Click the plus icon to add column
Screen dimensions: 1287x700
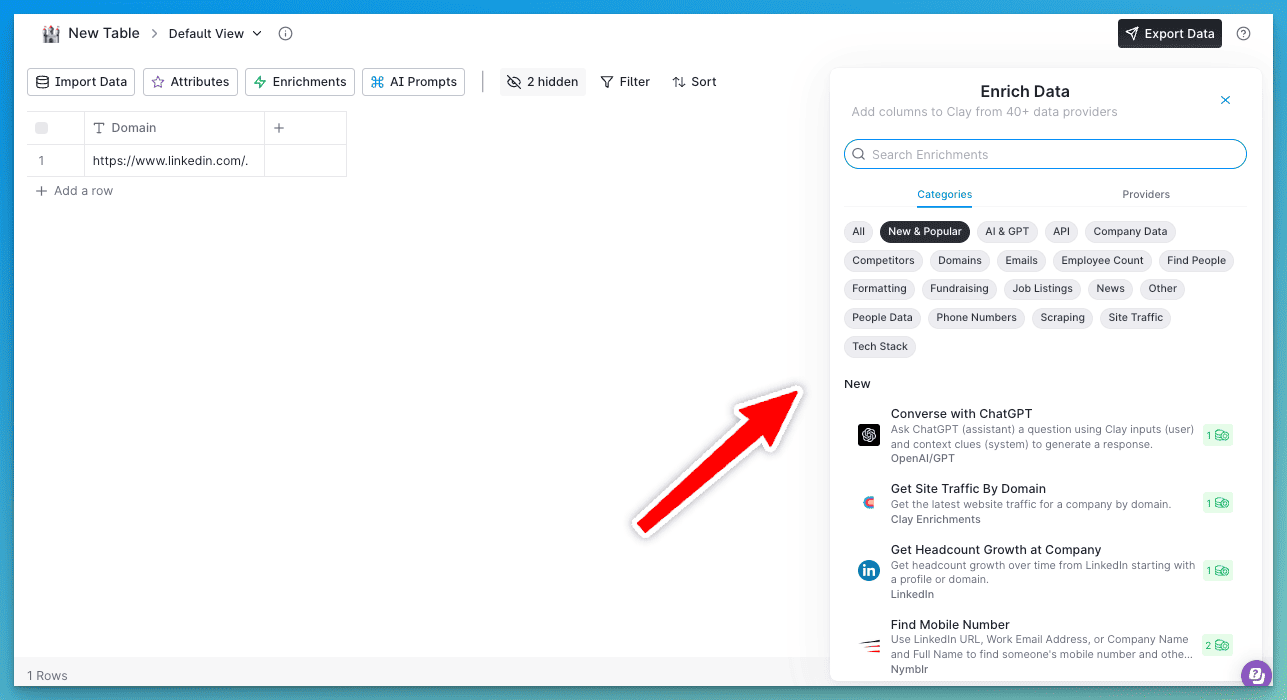click(279, 128)
